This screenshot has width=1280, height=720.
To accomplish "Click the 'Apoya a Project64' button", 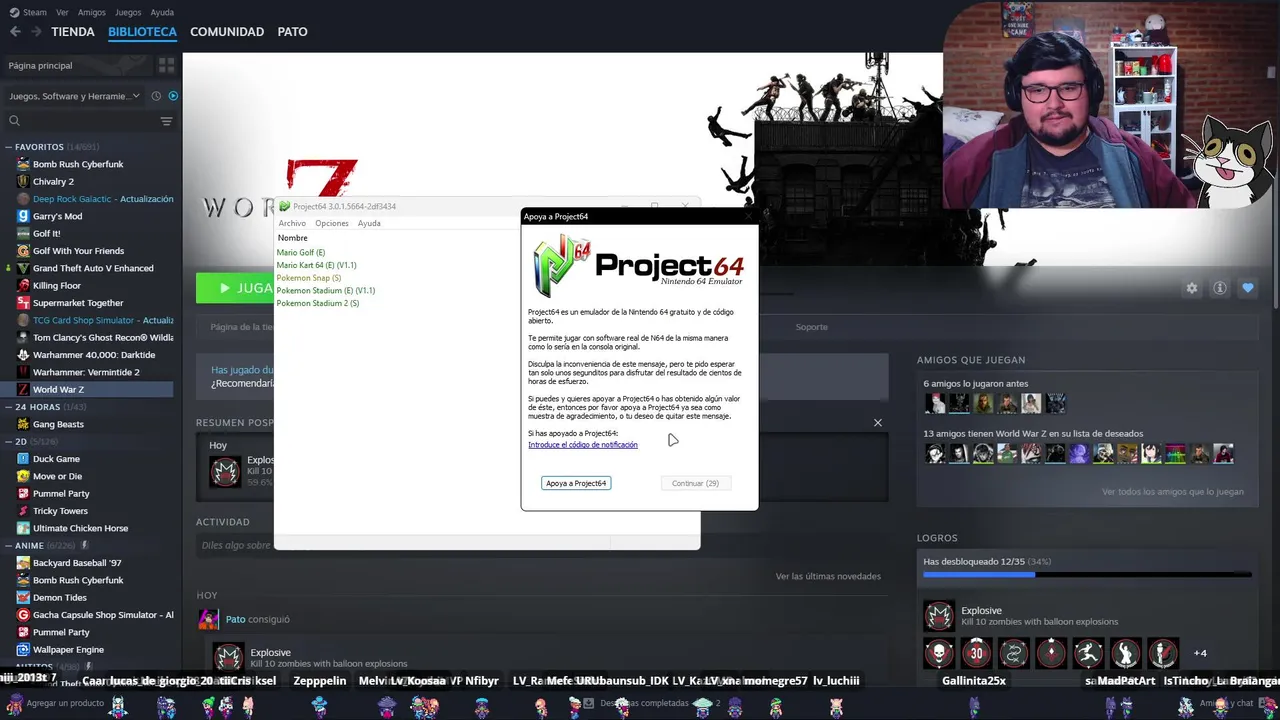I will 575,483.
